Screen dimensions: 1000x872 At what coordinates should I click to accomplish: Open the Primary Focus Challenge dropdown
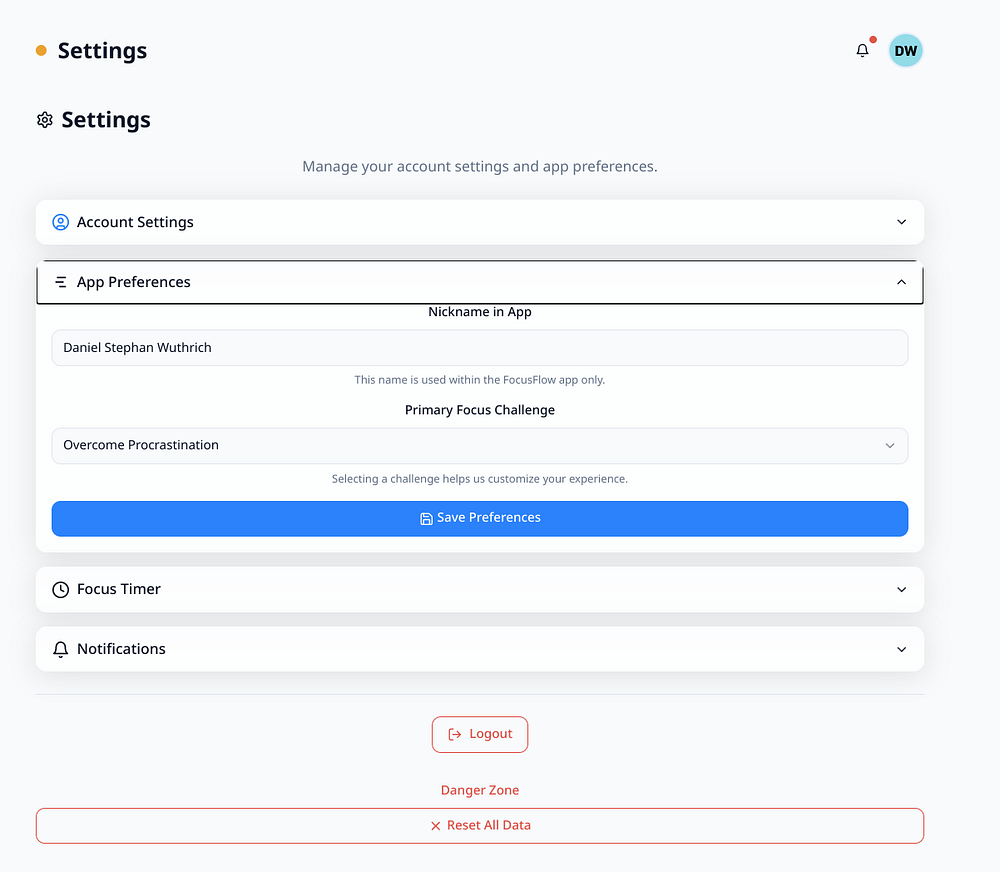pyautogui.click(x=480, y=446)
